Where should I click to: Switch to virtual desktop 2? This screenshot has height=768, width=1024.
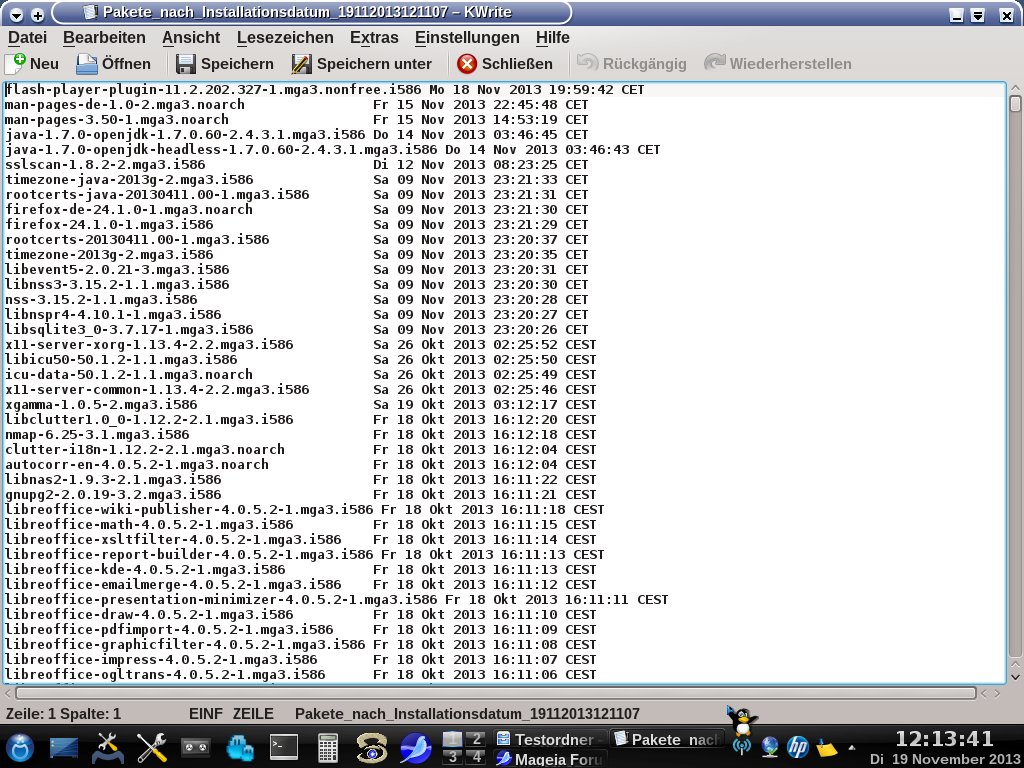click(x=476, y=739)
